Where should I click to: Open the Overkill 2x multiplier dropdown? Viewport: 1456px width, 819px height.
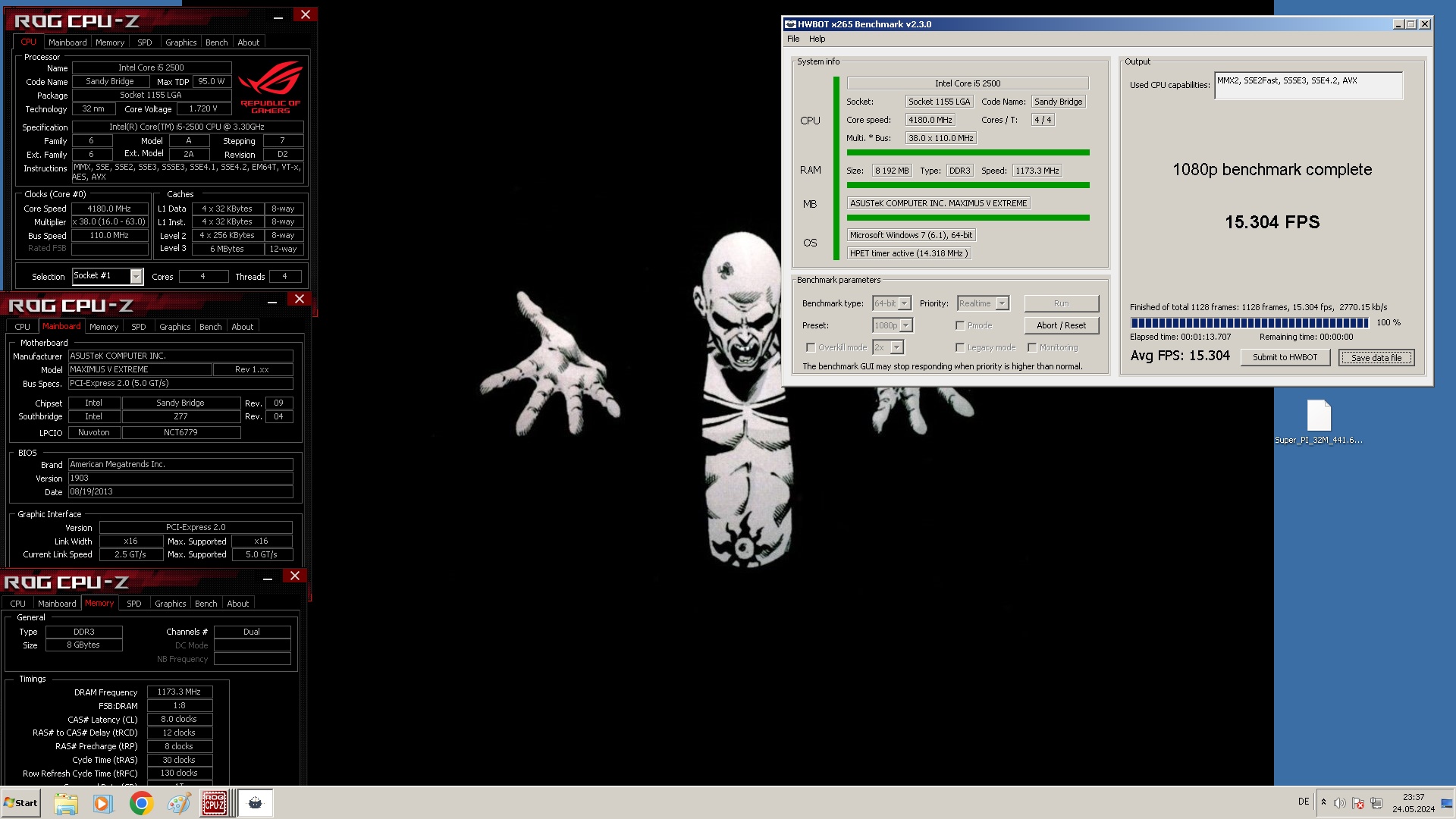[897, 347]
